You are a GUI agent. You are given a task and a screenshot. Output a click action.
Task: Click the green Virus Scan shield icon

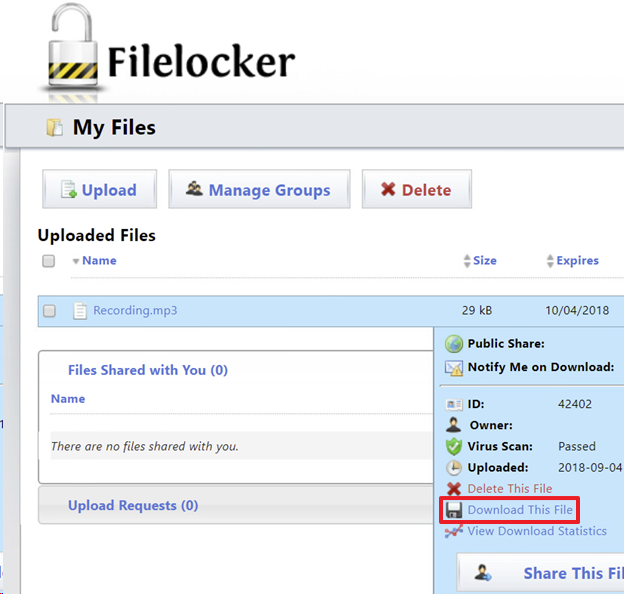[x=454, y=447]
